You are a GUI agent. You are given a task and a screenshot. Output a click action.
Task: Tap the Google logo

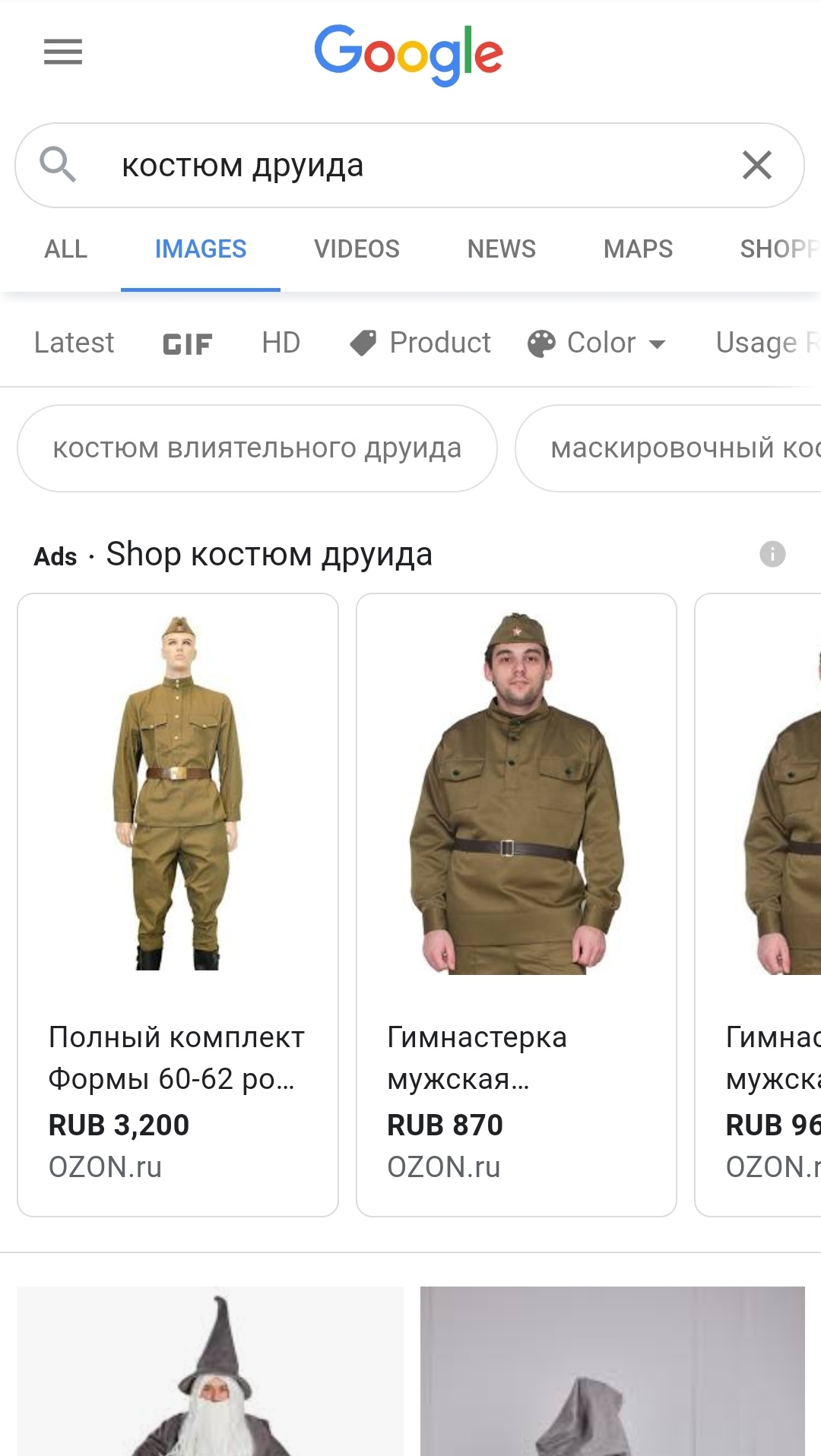click(409, 55)
